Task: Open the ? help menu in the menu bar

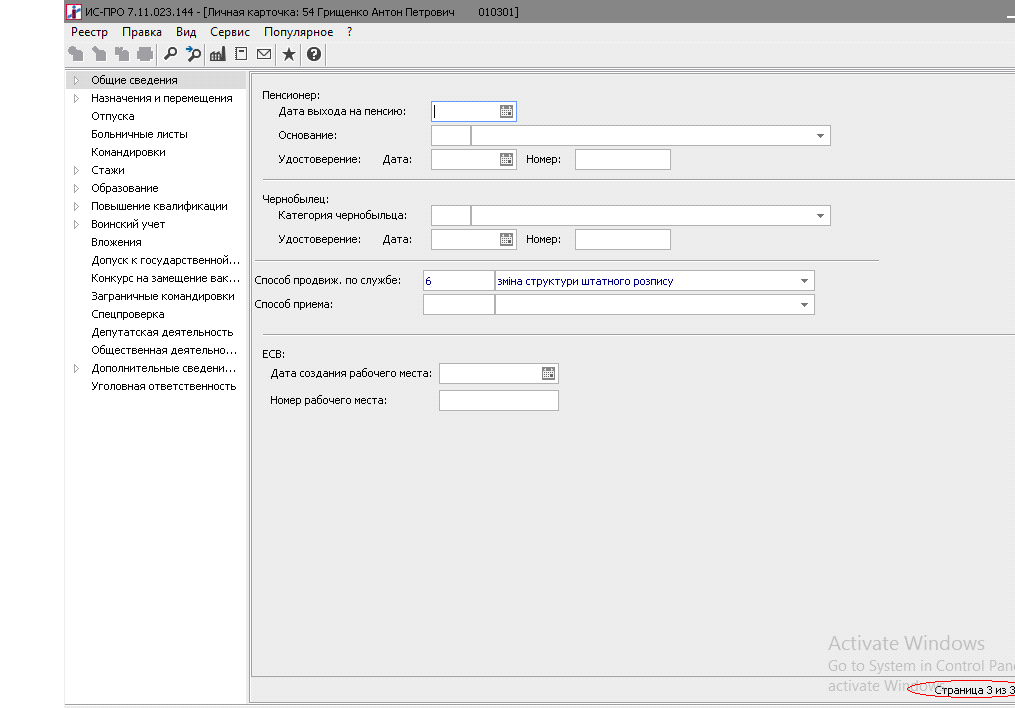Action: 350,32
